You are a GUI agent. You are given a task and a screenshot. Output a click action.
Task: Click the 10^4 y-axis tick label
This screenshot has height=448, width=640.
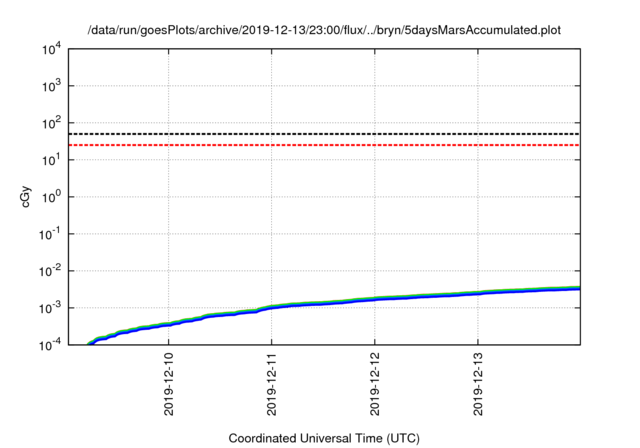coord(51,49)
